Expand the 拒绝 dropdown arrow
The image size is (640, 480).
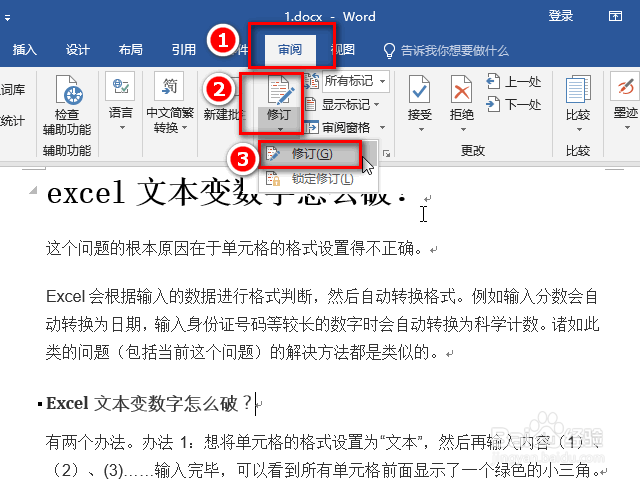point(463,129)
